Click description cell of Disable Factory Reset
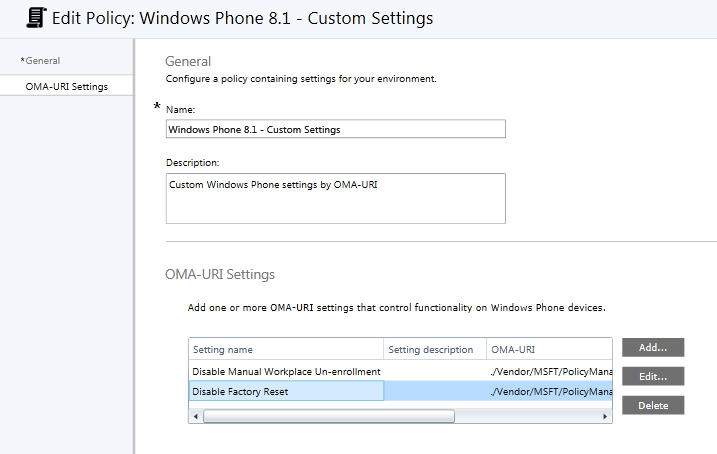 click(x=435, y=391)
